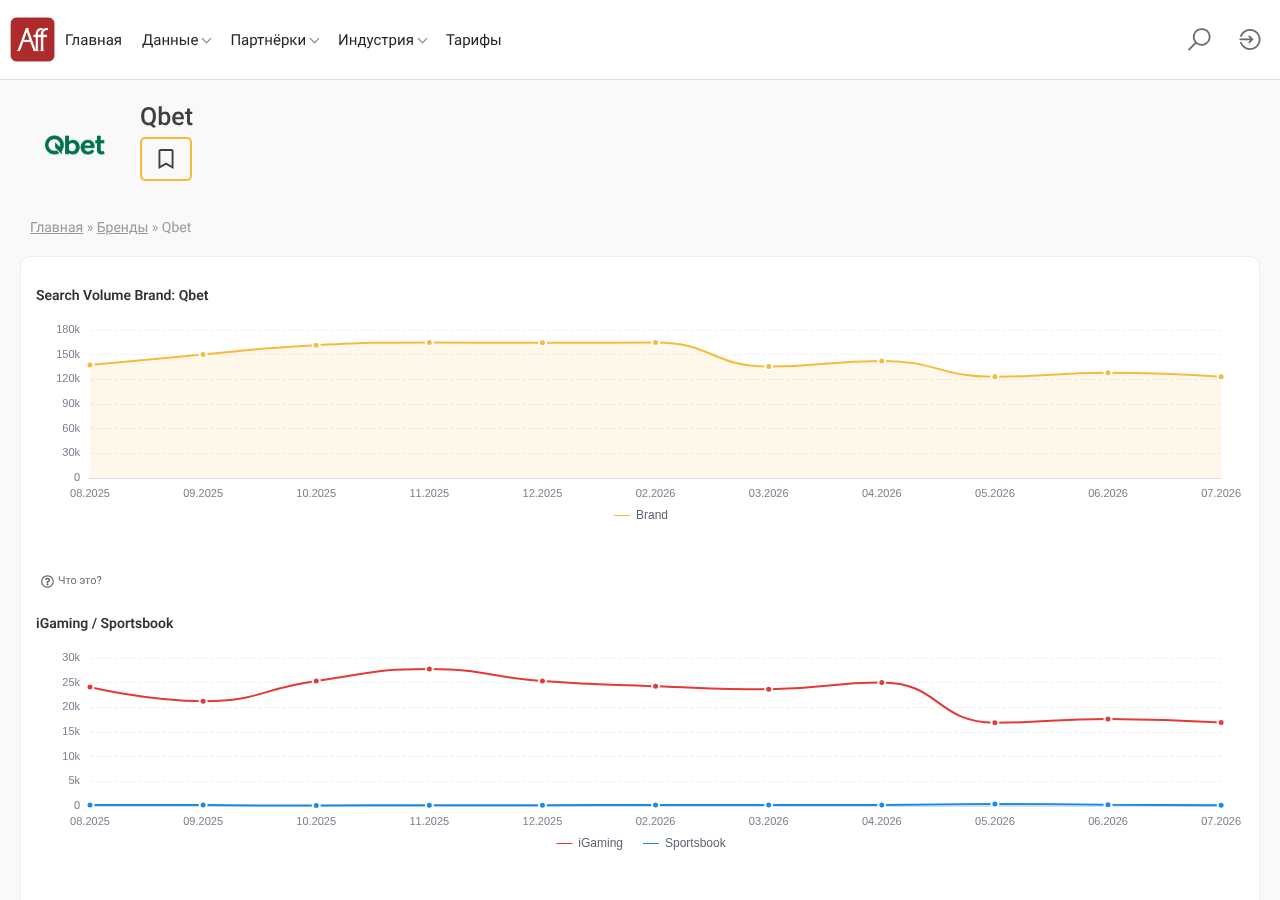The width and height of the screenshot is (1280, 900).
Task: Click the red line point at 05.2026
Action: click(995, 723)
